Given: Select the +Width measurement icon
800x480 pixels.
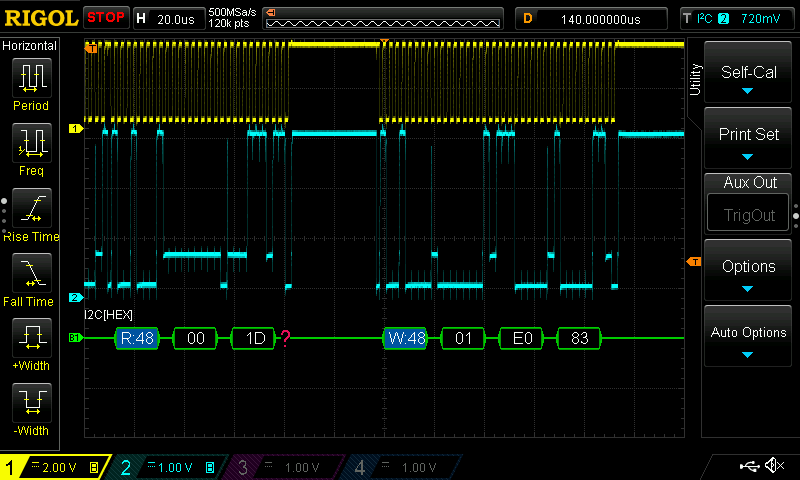Looking at the screenshot, I should (30, 340).
